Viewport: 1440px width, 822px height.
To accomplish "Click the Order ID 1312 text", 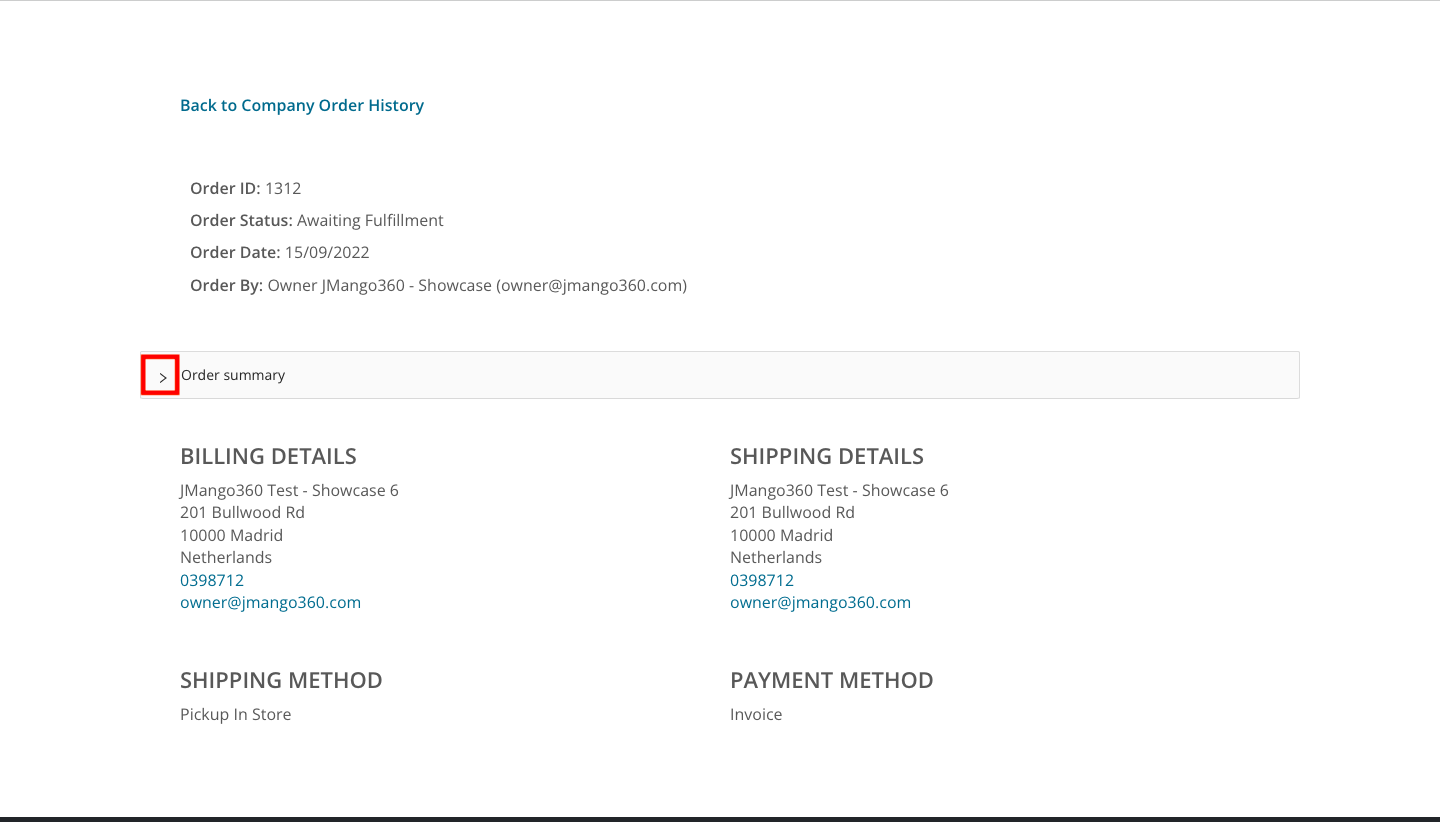I will pos(246,188).
